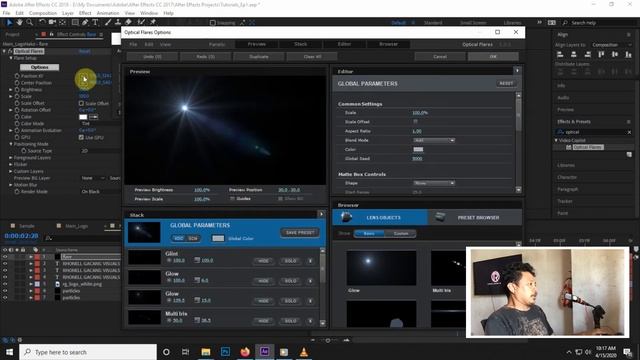Open the Animation menu
Image resolution: width=640 pixels, height=360 pixels.
(x=108, y=13)
